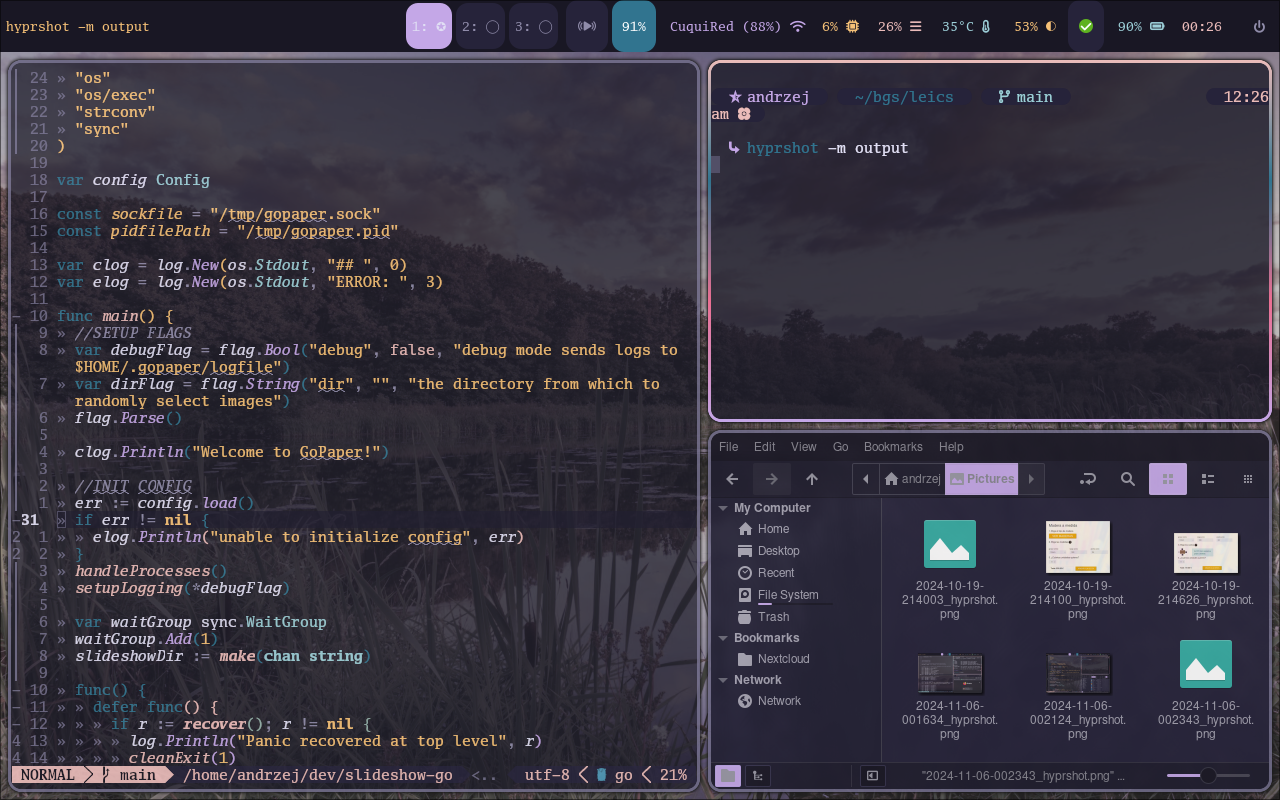Click Pictures path bar button

tap(981, 479)
